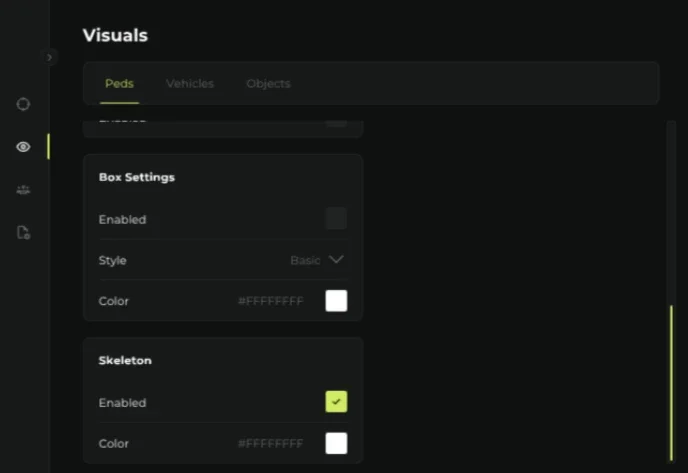Click the green vertical scrollbar thumb

click(x=671, y=383)
